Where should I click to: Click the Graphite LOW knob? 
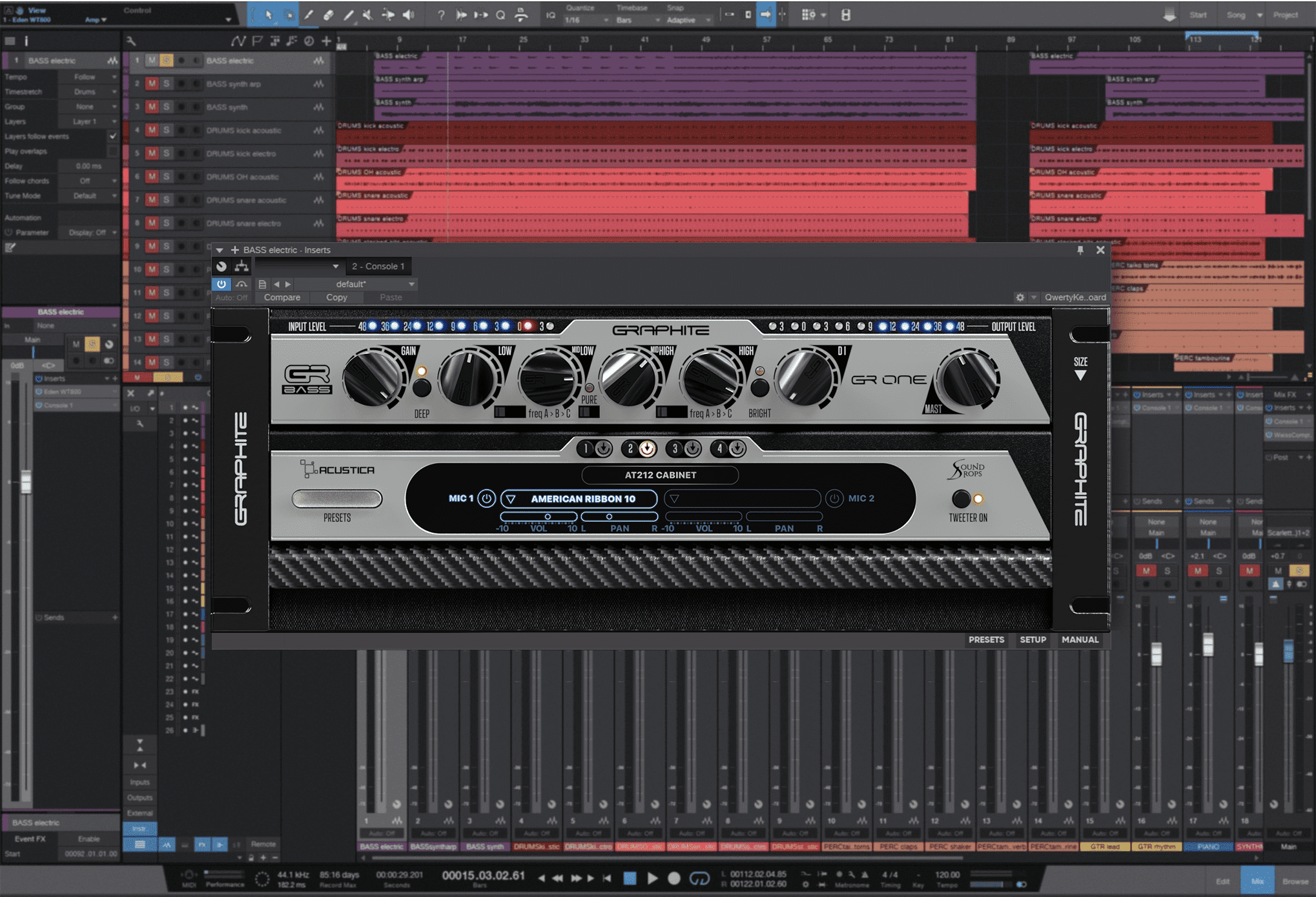coord(469,379)
